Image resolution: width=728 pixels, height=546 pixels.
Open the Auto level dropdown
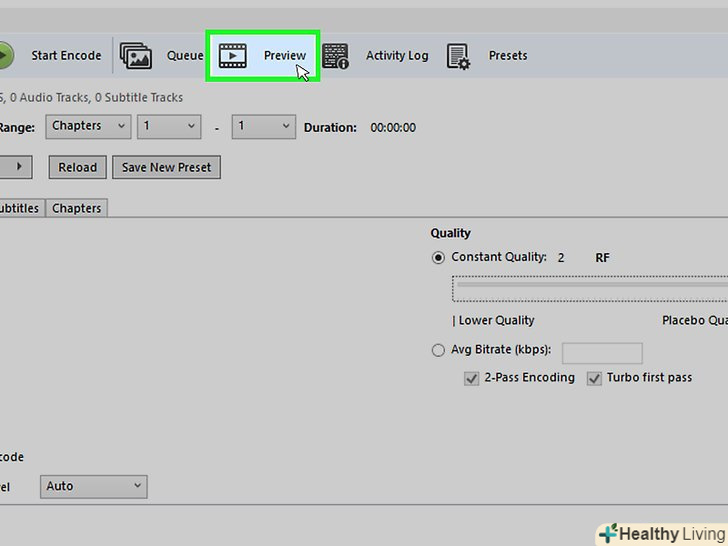click(94, 487)
